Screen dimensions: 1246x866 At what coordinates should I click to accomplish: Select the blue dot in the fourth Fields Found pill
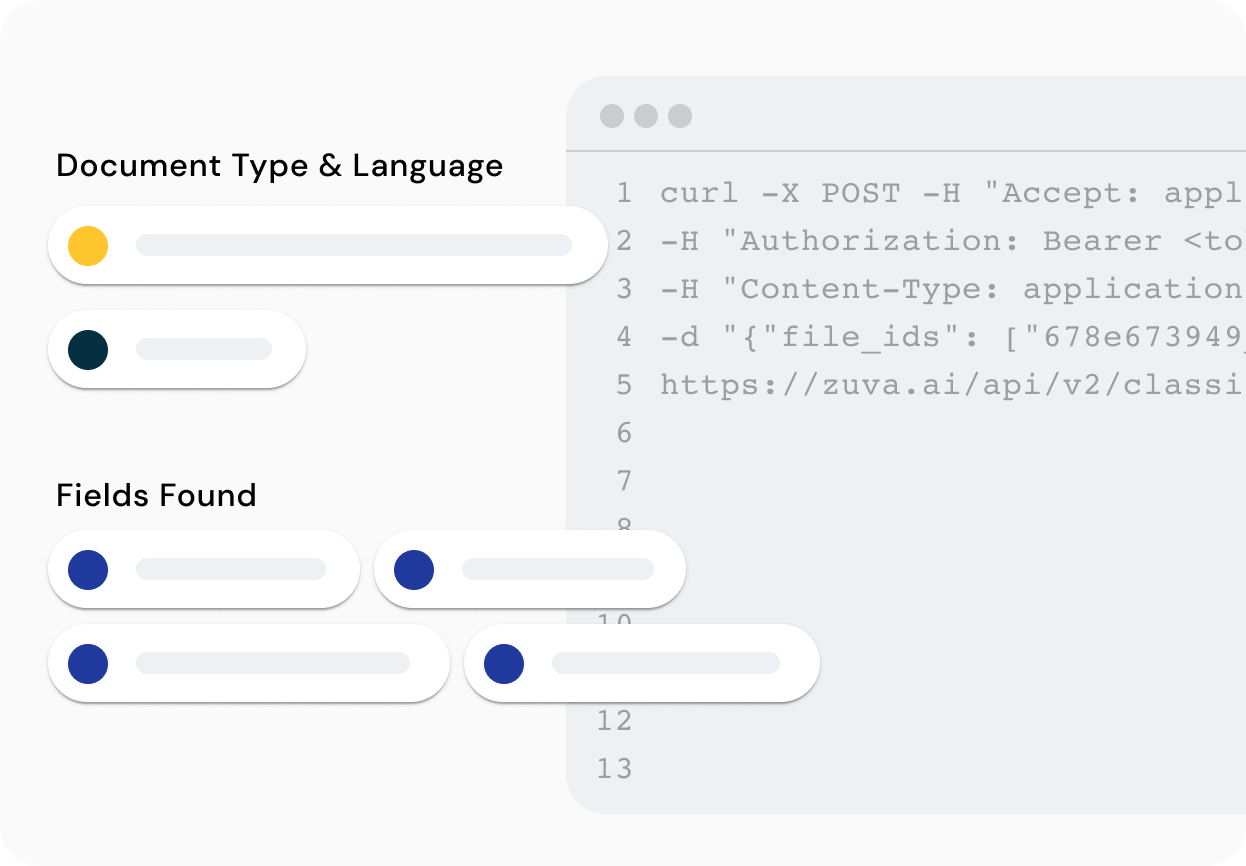[504, 664]
